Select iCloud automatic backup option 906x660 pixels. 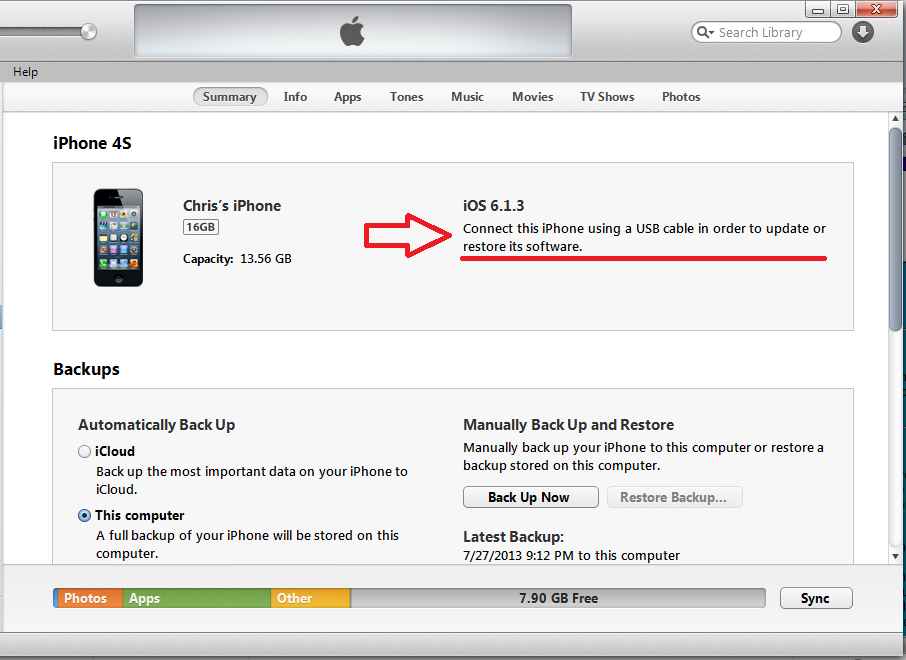point(84,451)
